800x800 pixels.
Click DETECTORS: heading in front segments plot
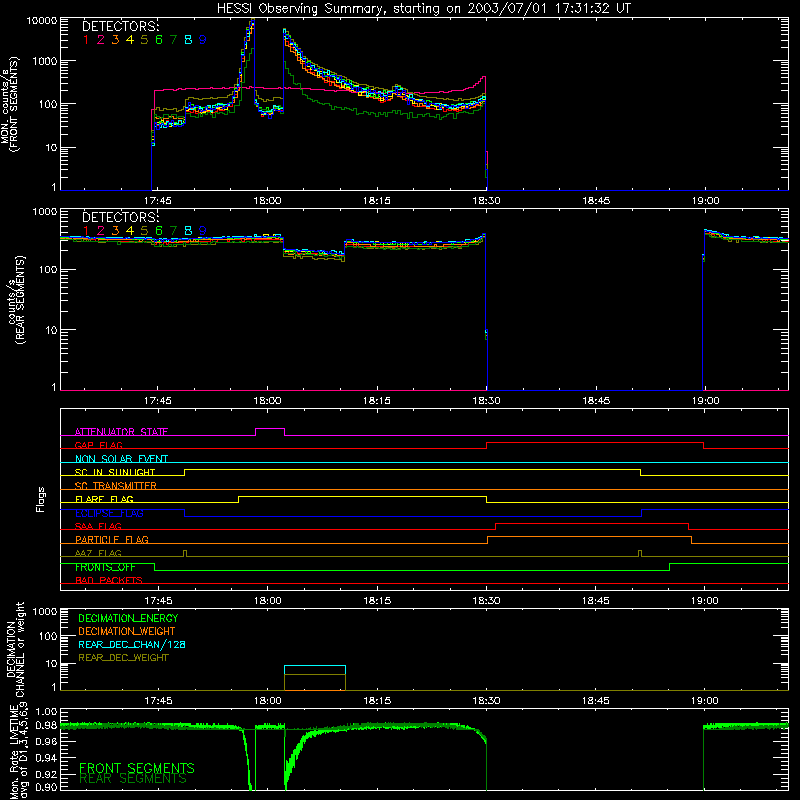point(120,26)
